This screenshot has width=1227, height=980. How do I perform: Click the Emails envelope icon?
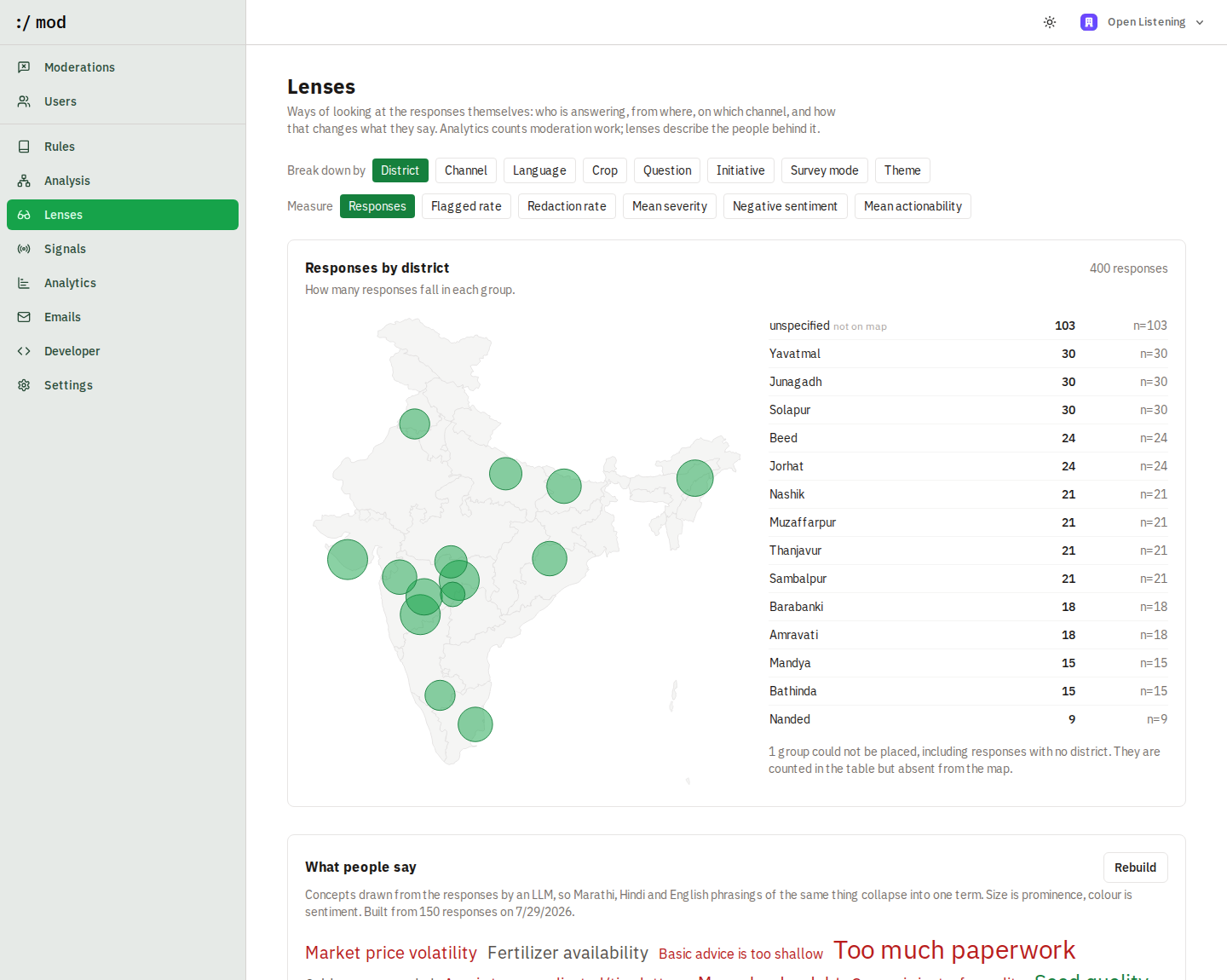coord(24,317)
